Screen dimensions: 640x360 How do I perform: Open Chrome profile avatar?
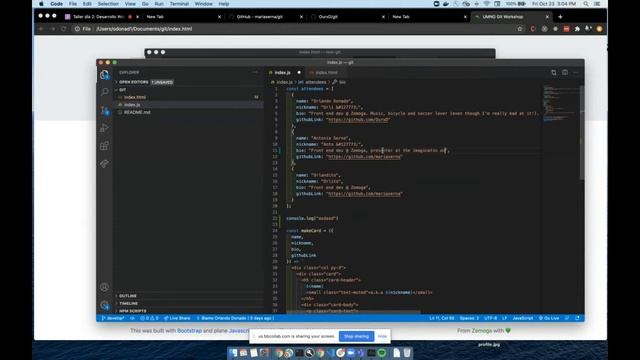pos(600,29)
